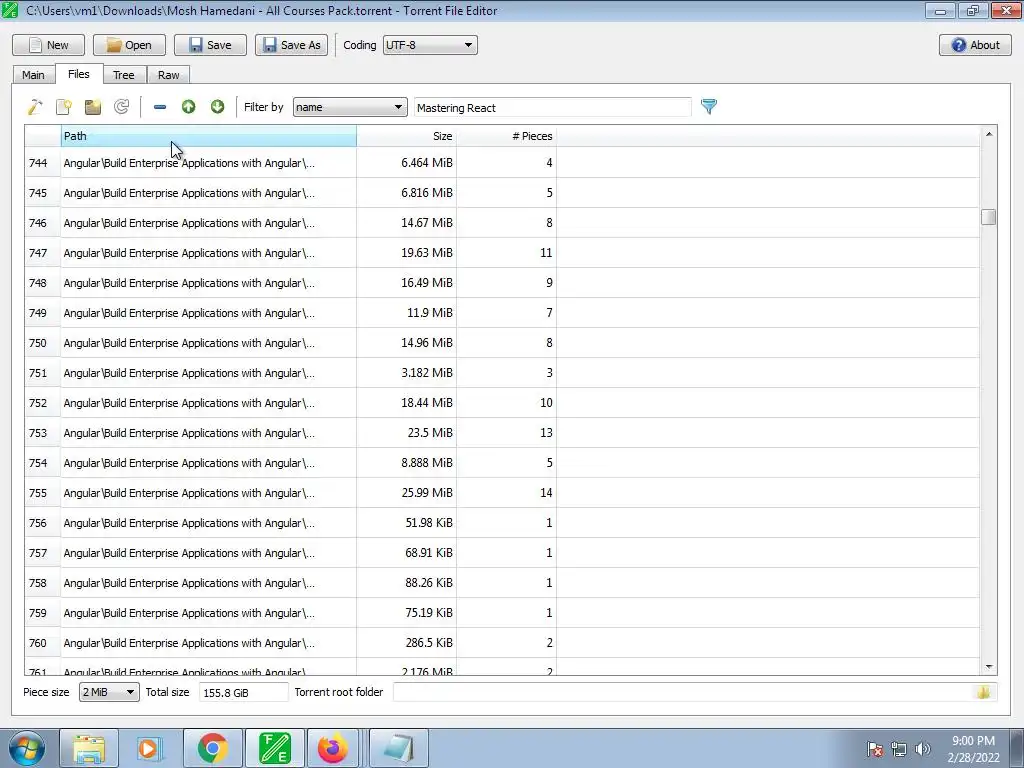Click the grey refresh files icon
The height and width of the screenshot is (768, 1024).
pyautogui.click(x=121, y=107)
